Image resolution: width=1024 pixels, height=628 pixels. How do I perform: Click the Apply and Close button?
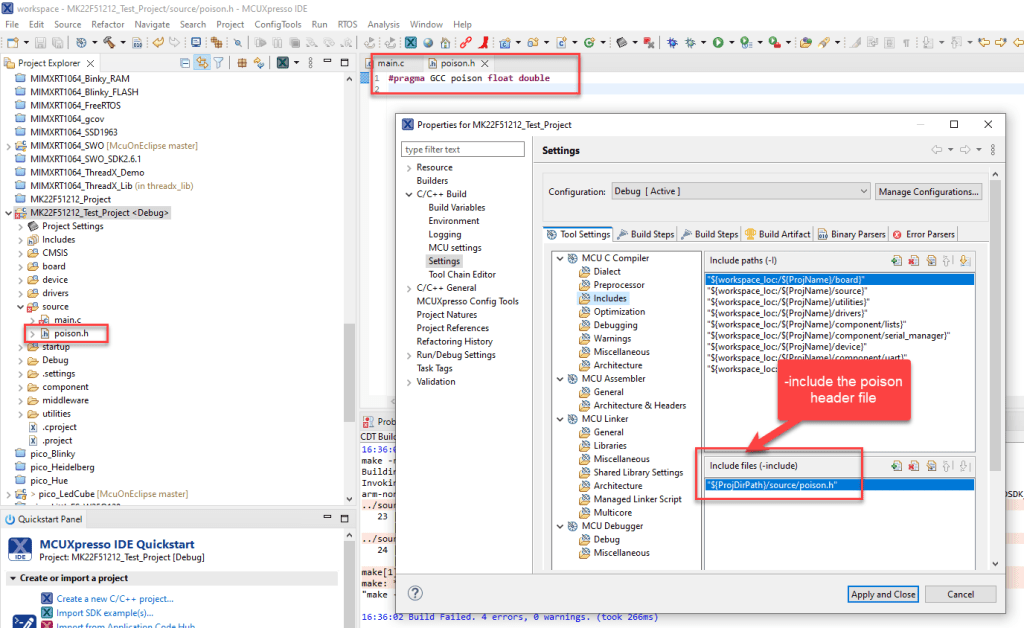point(883,594)
